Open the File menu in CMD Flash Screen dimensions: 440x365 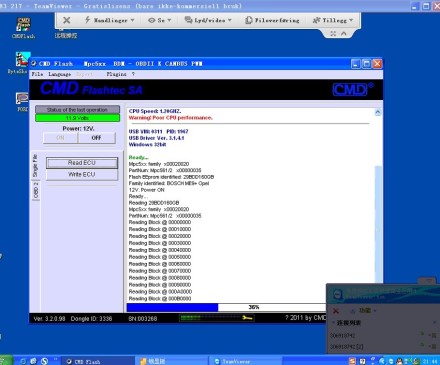37,74
